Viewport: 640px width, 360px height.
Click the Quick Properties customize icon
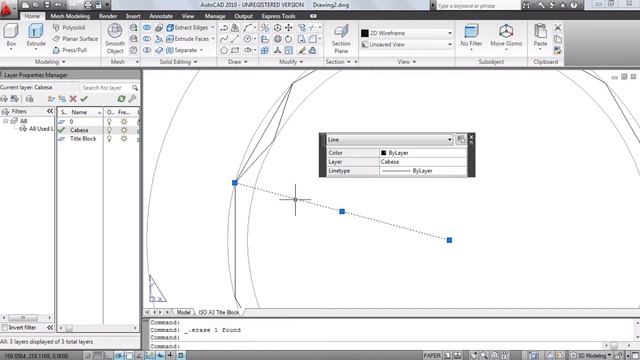[x=461, y=140]
